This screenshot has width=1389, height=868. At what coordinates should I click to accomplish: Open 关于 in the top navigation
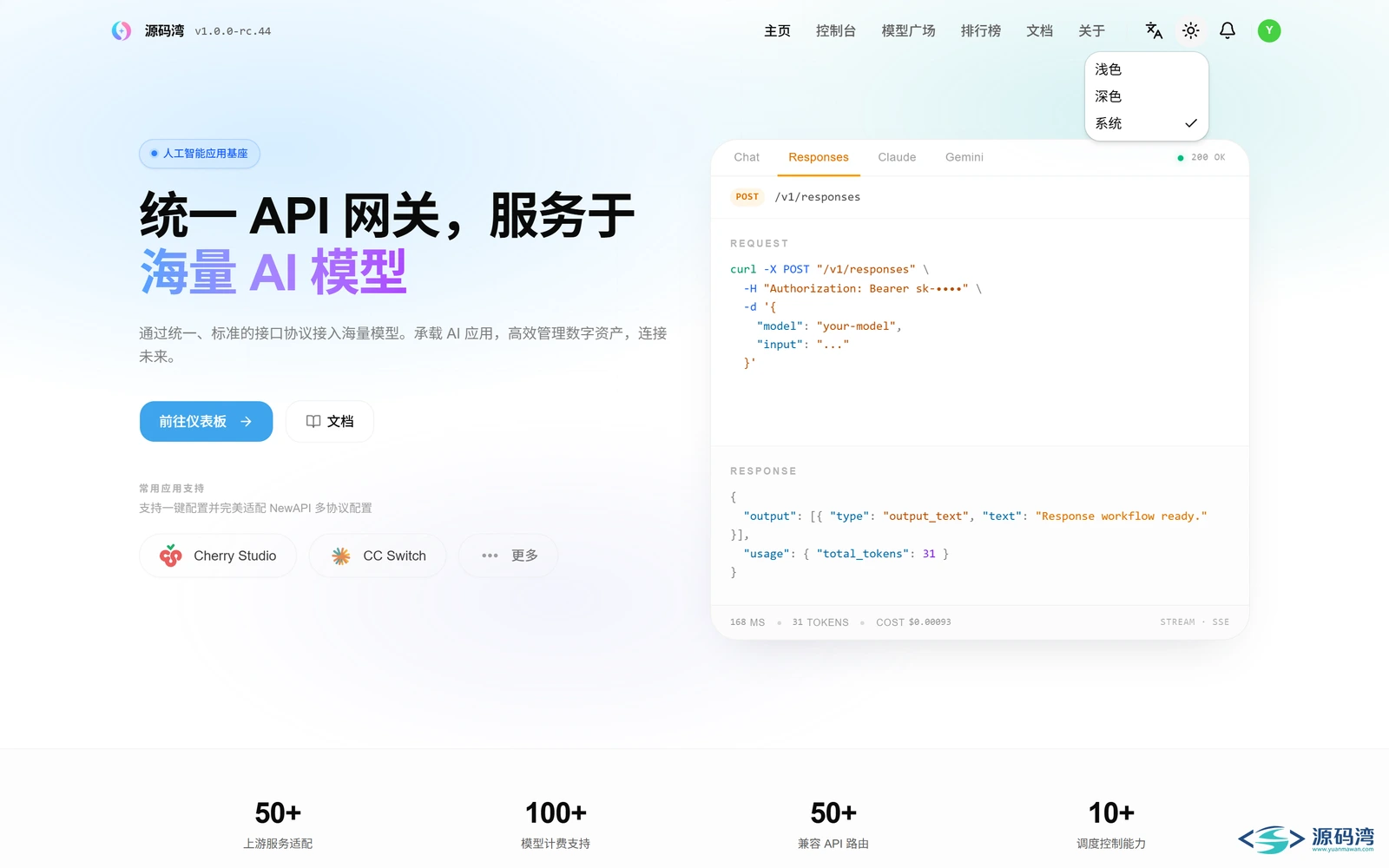(x=1091, y=31)
